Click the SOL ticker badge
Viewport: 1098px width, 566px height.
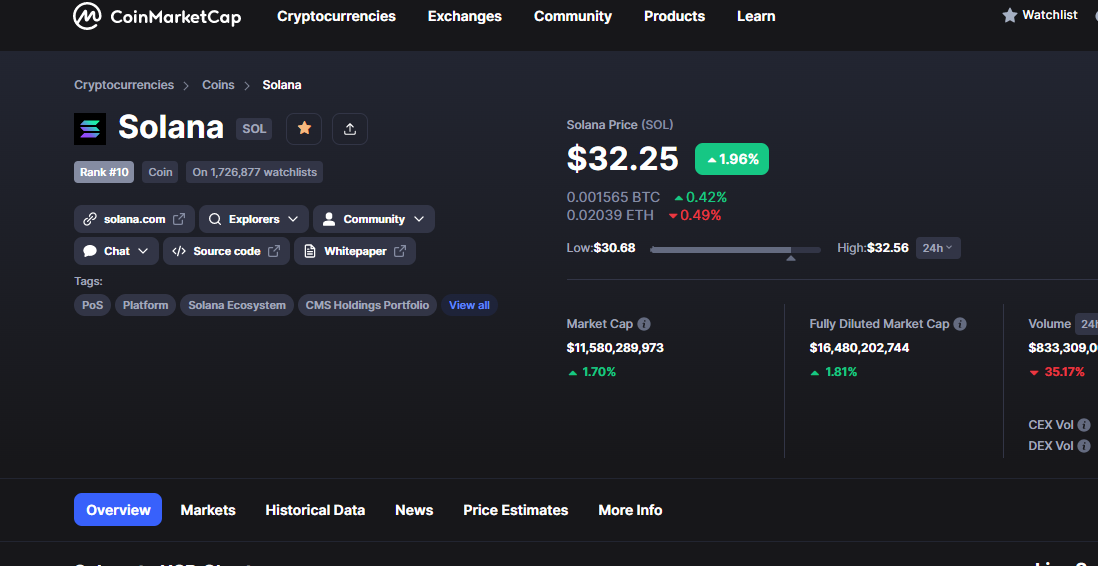click(253, 129)
